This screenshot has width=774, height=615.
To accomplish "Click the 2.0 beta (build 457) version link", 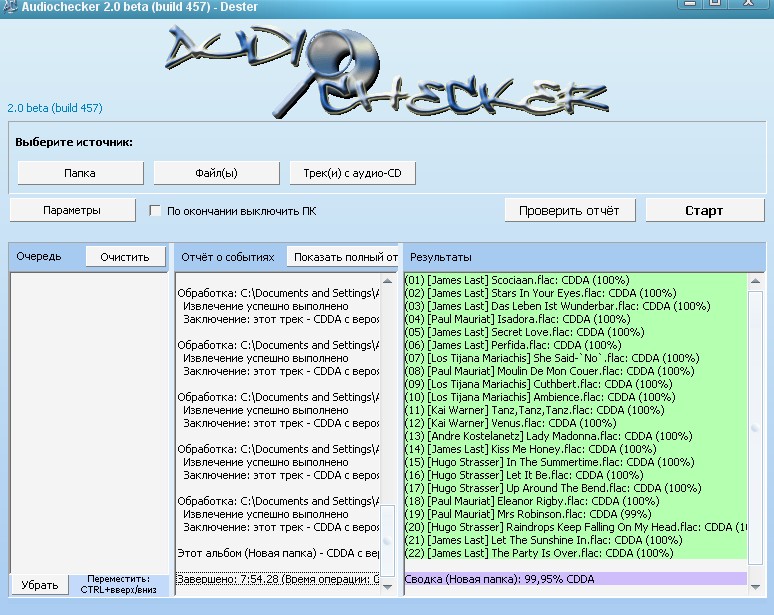I will tap(55, 108).
